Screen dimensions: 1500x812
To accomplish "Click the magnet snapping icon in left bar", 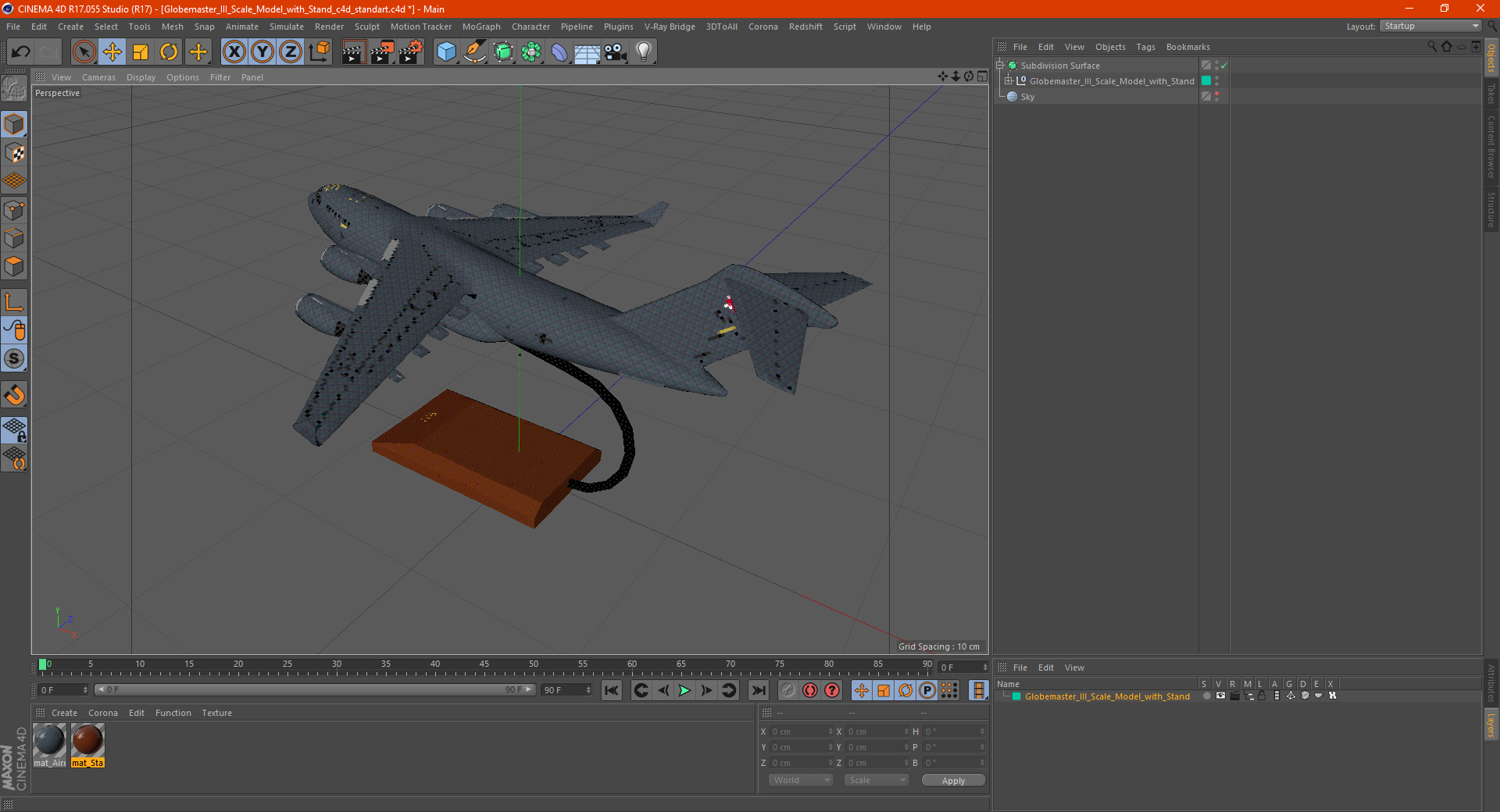I will 15,395.
